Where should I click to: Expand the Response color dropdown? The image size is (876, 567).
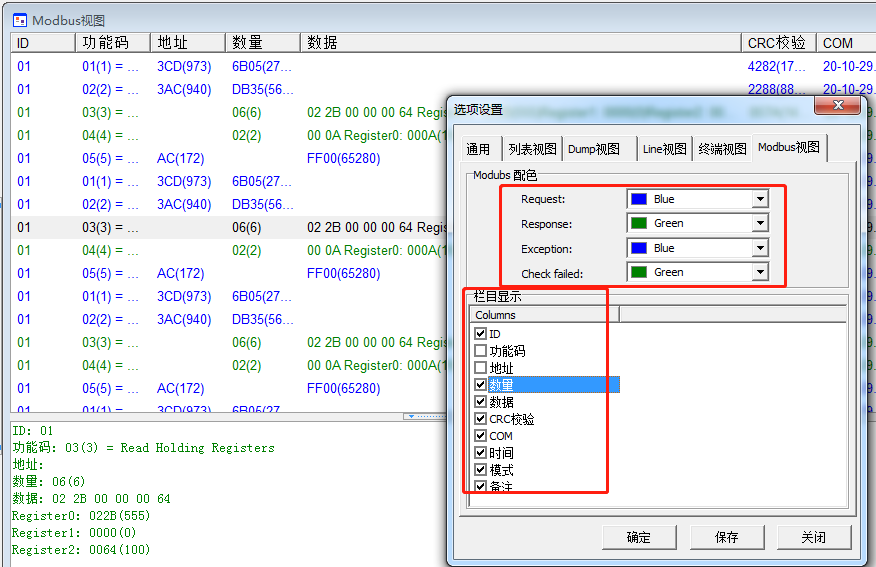coord(760,223)
